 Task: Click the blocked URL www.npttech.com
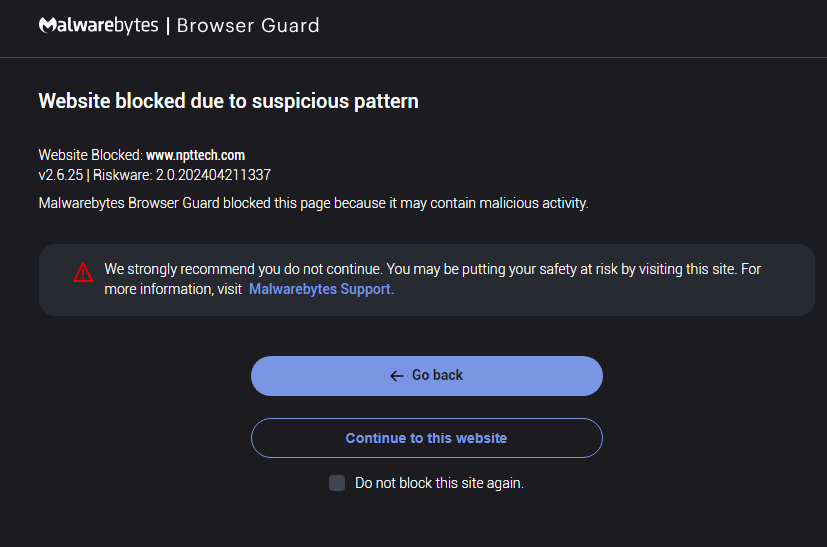tap(195, 155)
